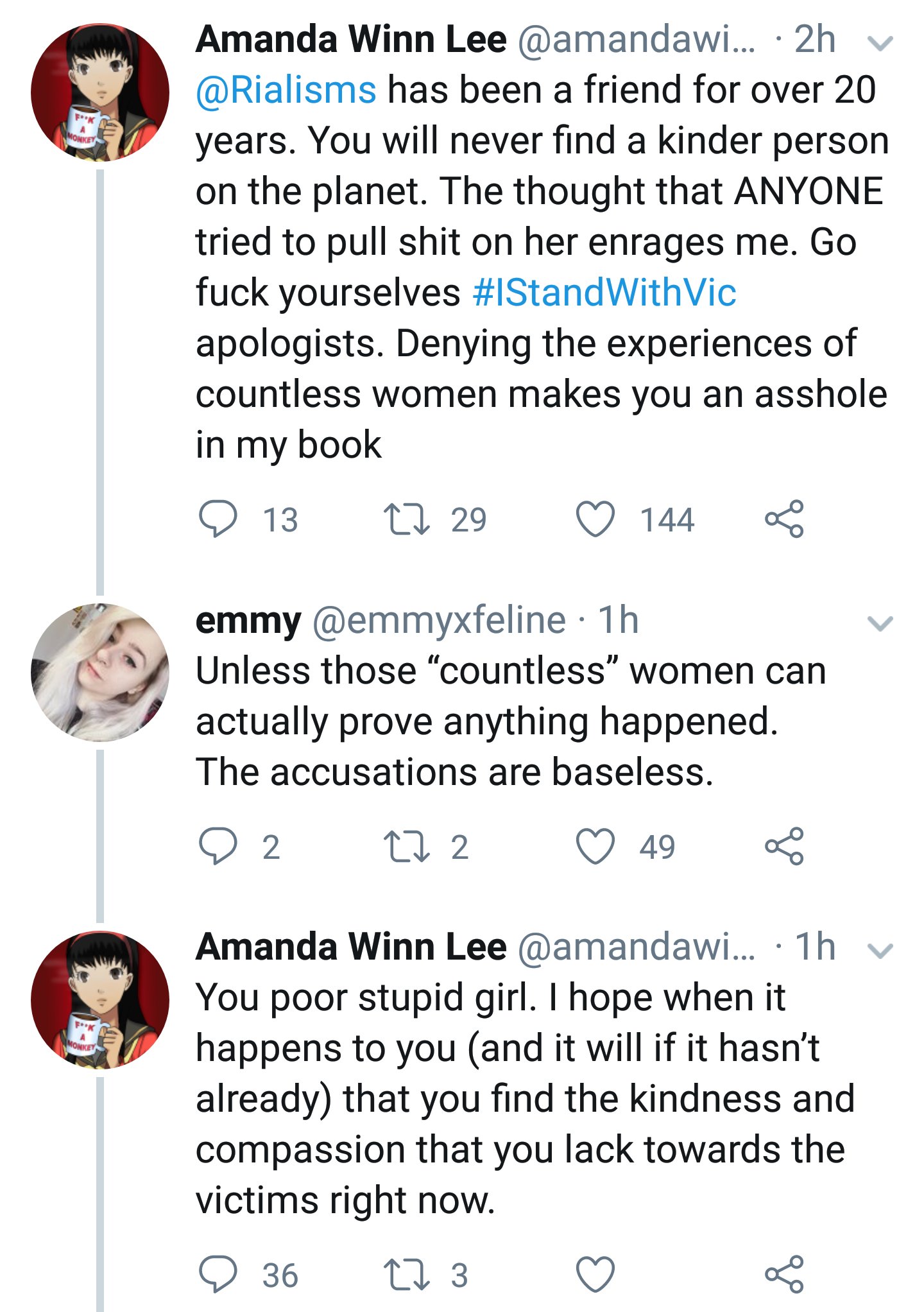Share Amanda's first tweet with 144 likes
The height and width of the screenshot is (1312, 924).
784,519
